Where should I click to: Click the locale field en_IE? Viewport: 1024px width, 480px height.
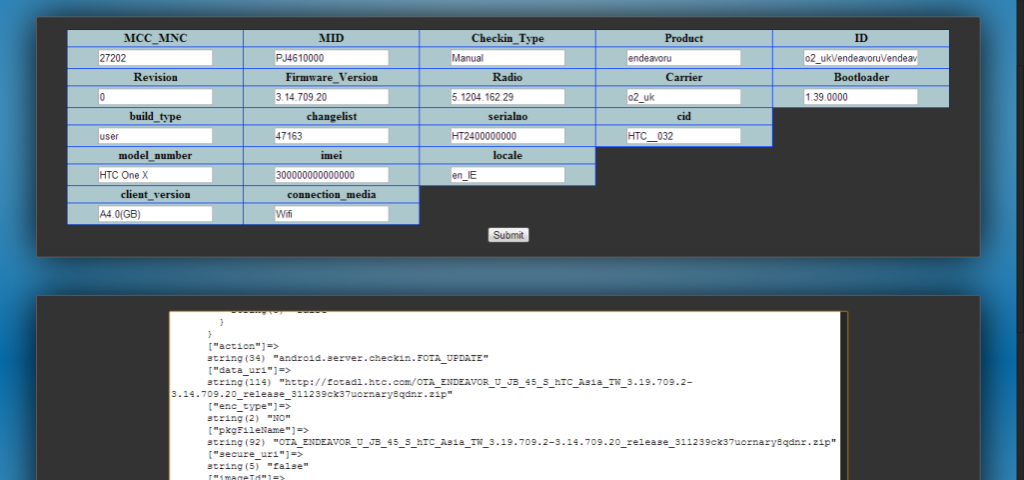click(x=507, y=175)
